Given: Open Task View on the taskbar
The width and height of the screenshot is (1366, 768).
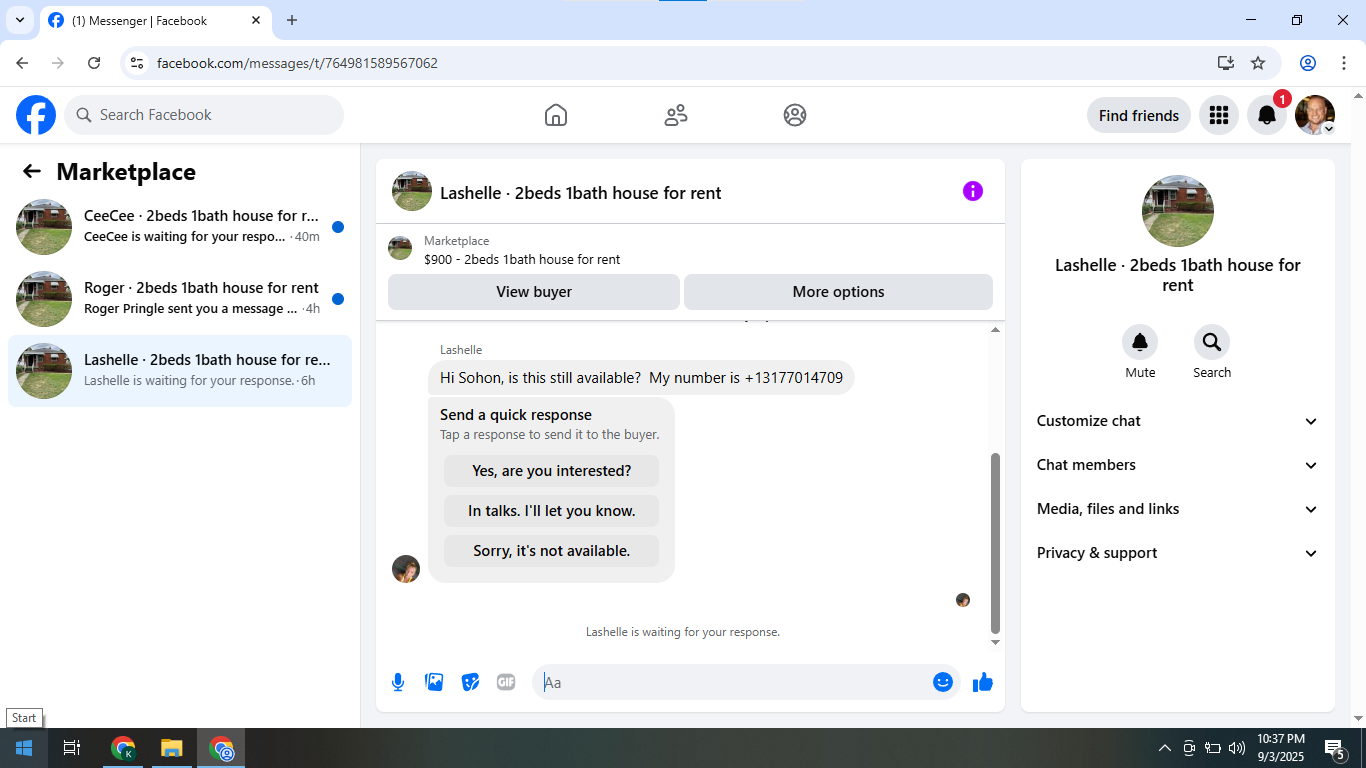Looking at the screenshot, I should (72, 748).
